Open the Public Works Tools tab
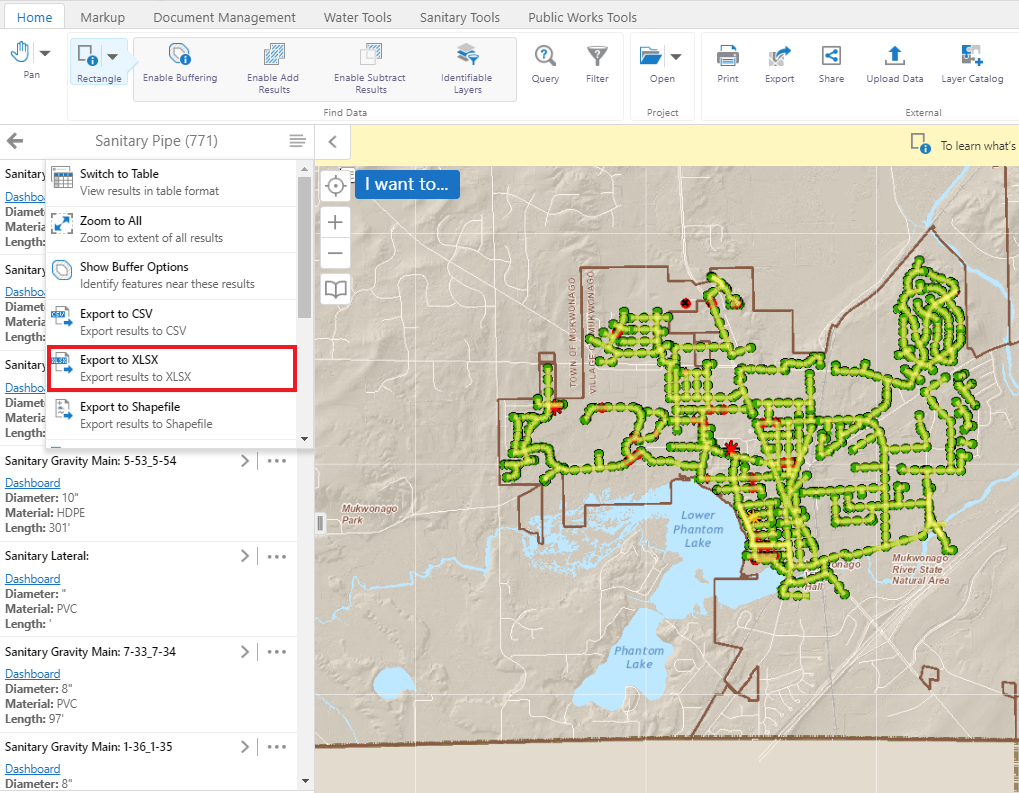This screenshot has height=793, width=1019. pos(582,17)
